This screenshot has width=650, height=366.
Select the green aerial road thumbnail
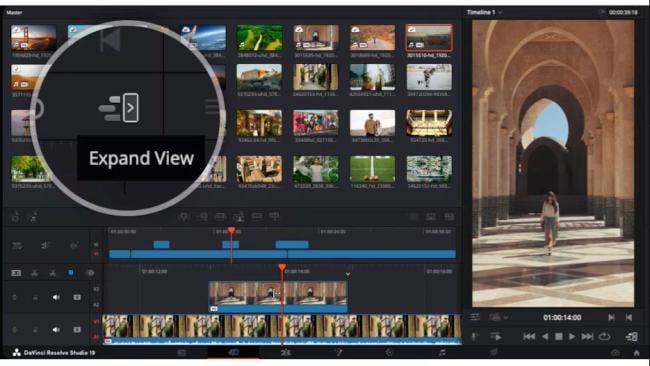click(x=259, y=37)
